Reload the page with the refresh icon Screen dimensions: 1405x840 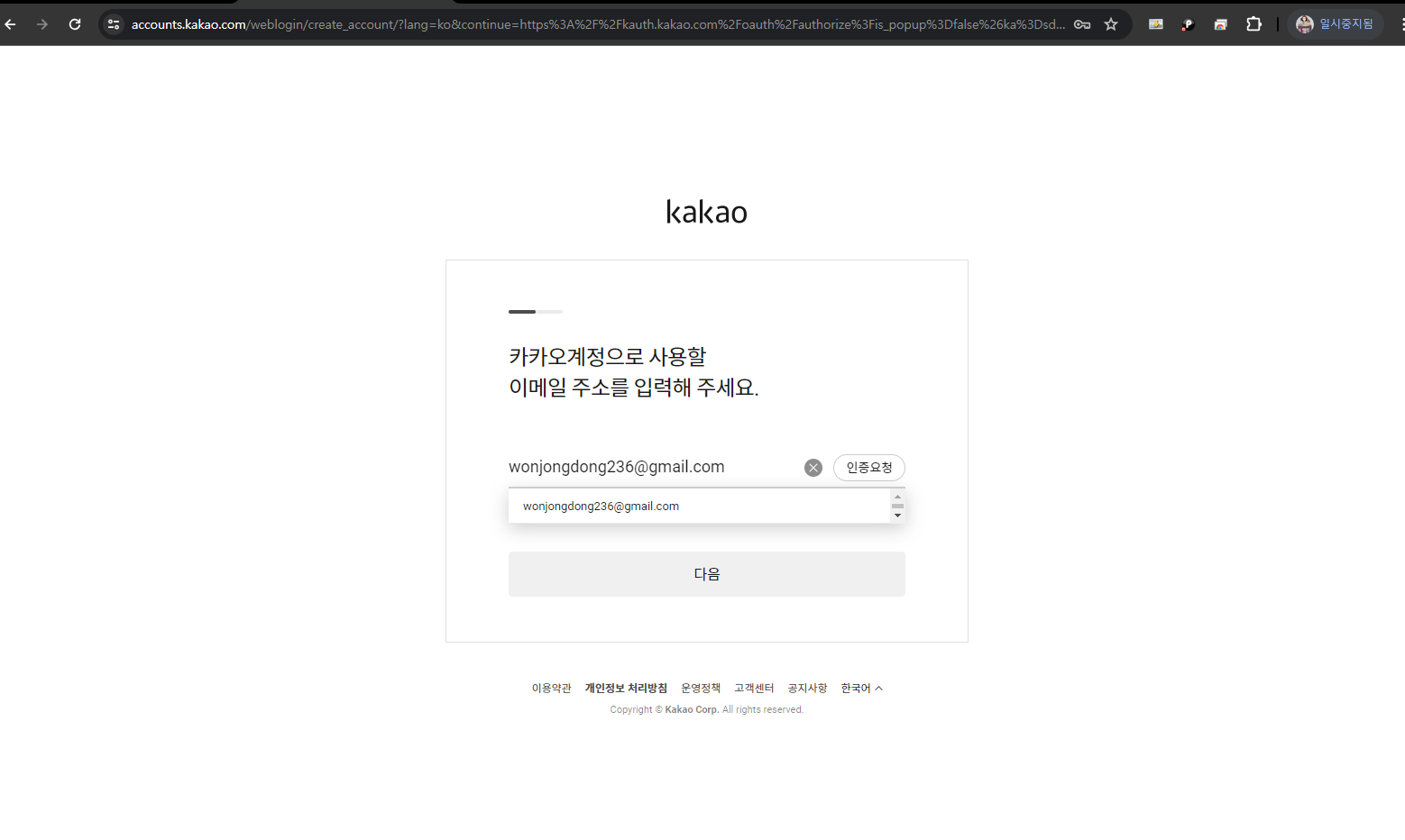click(x=75, y=24)
